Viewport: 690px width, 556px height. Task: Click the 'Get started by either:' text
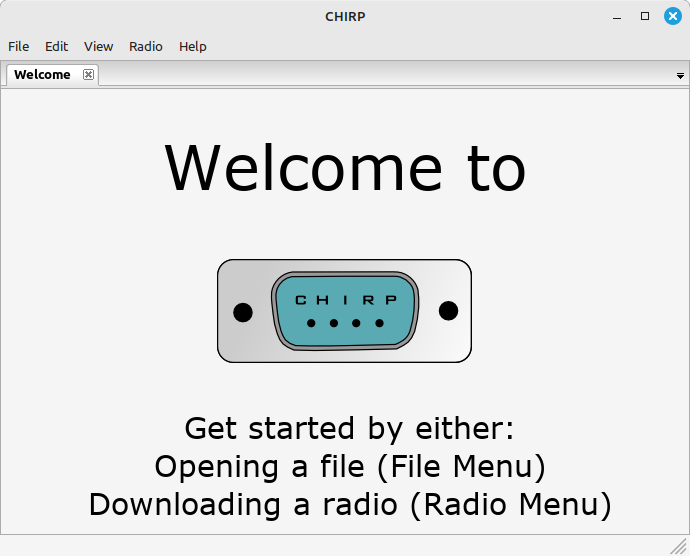click(349, 428)
